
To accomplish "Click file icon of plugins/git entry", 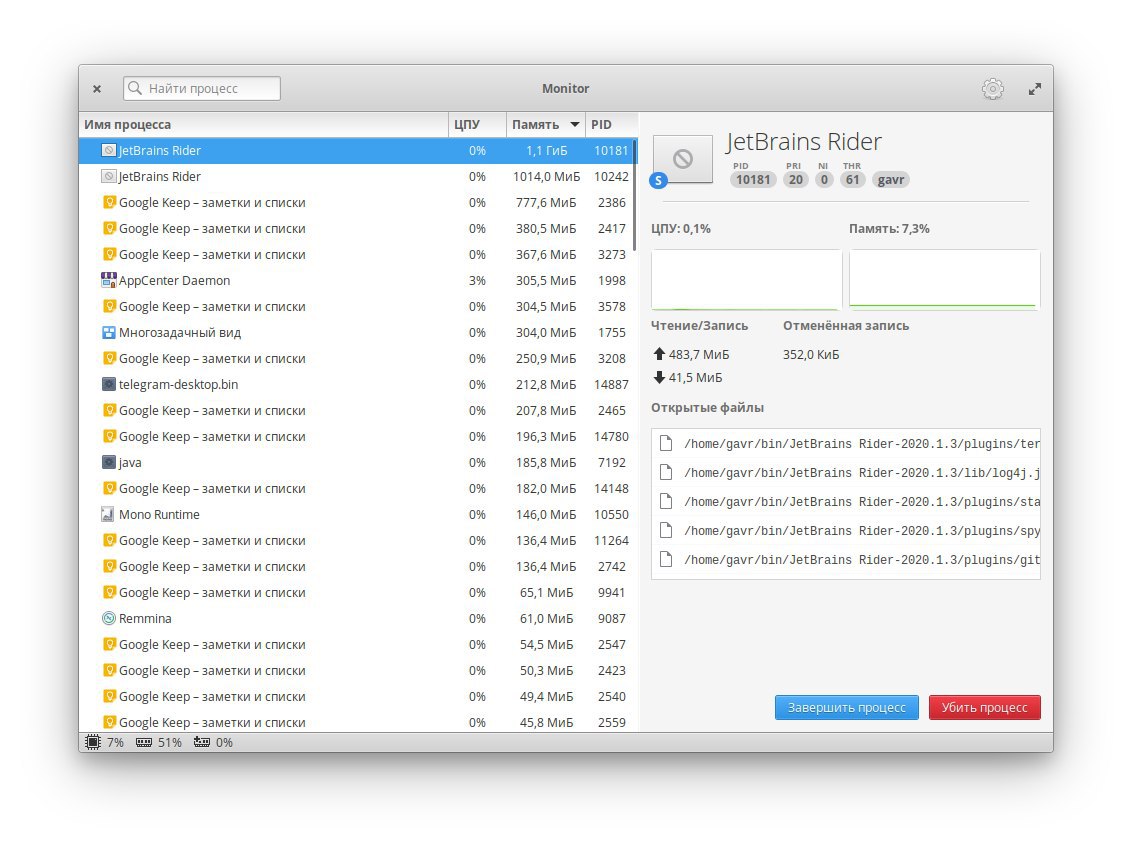I will point(666,559).
